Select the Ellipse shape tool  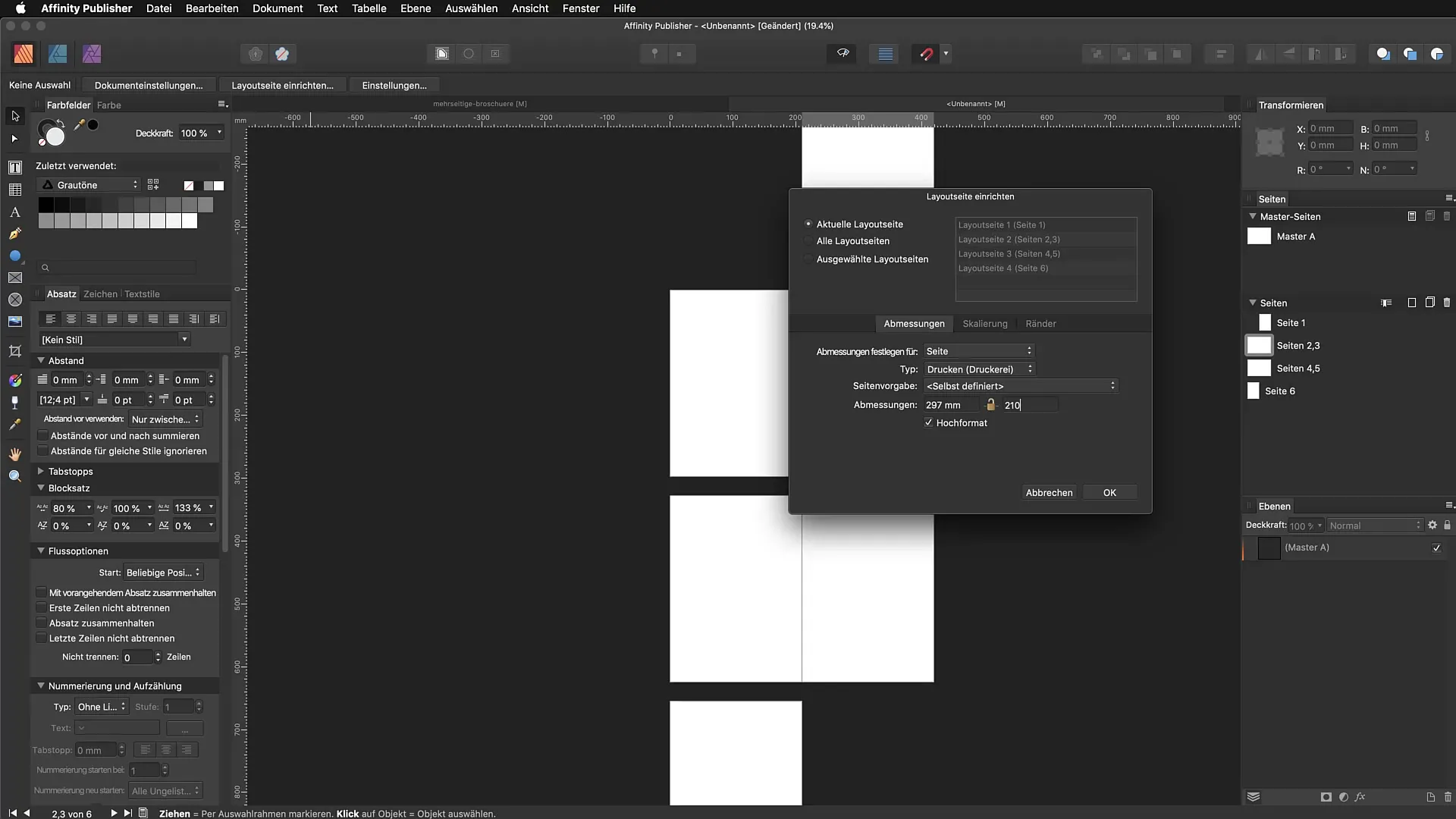(14, 256)
